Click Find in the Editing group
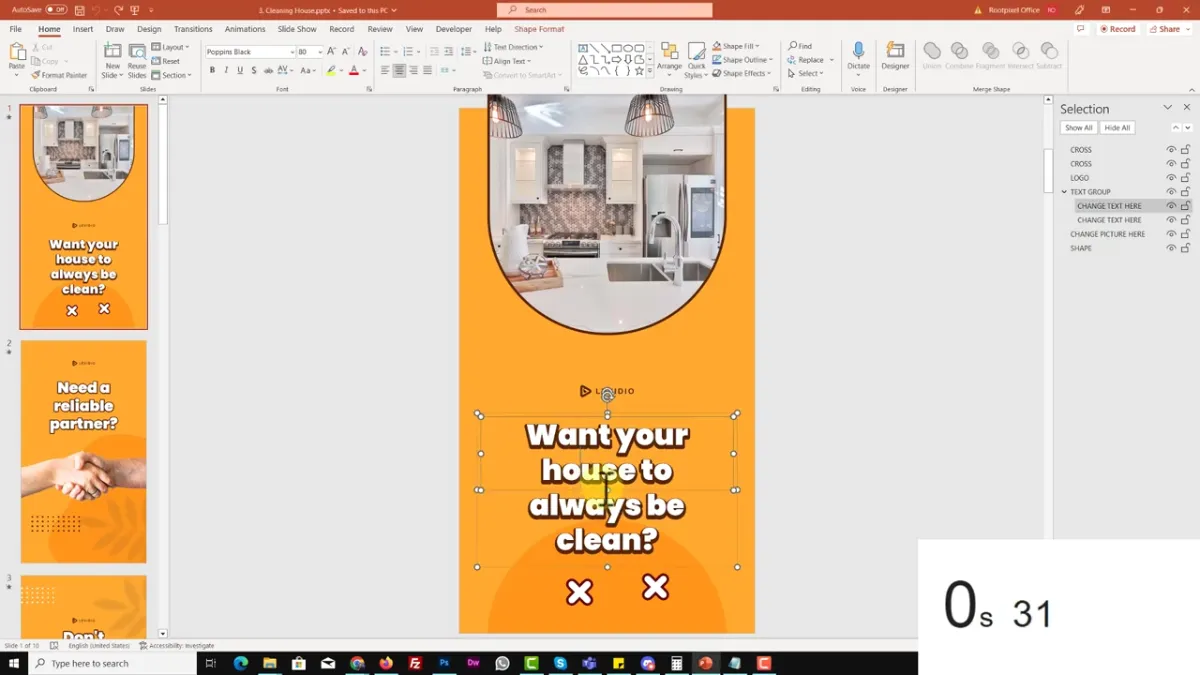 point(800,46)
